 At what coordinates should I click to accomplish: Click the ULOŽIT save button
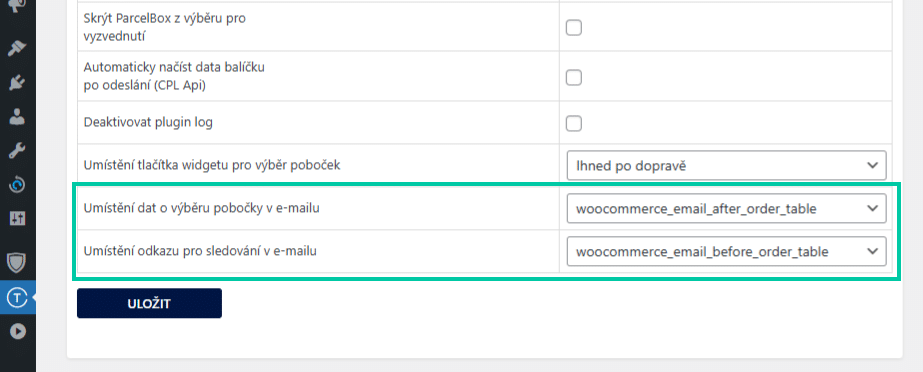point(150,303)
